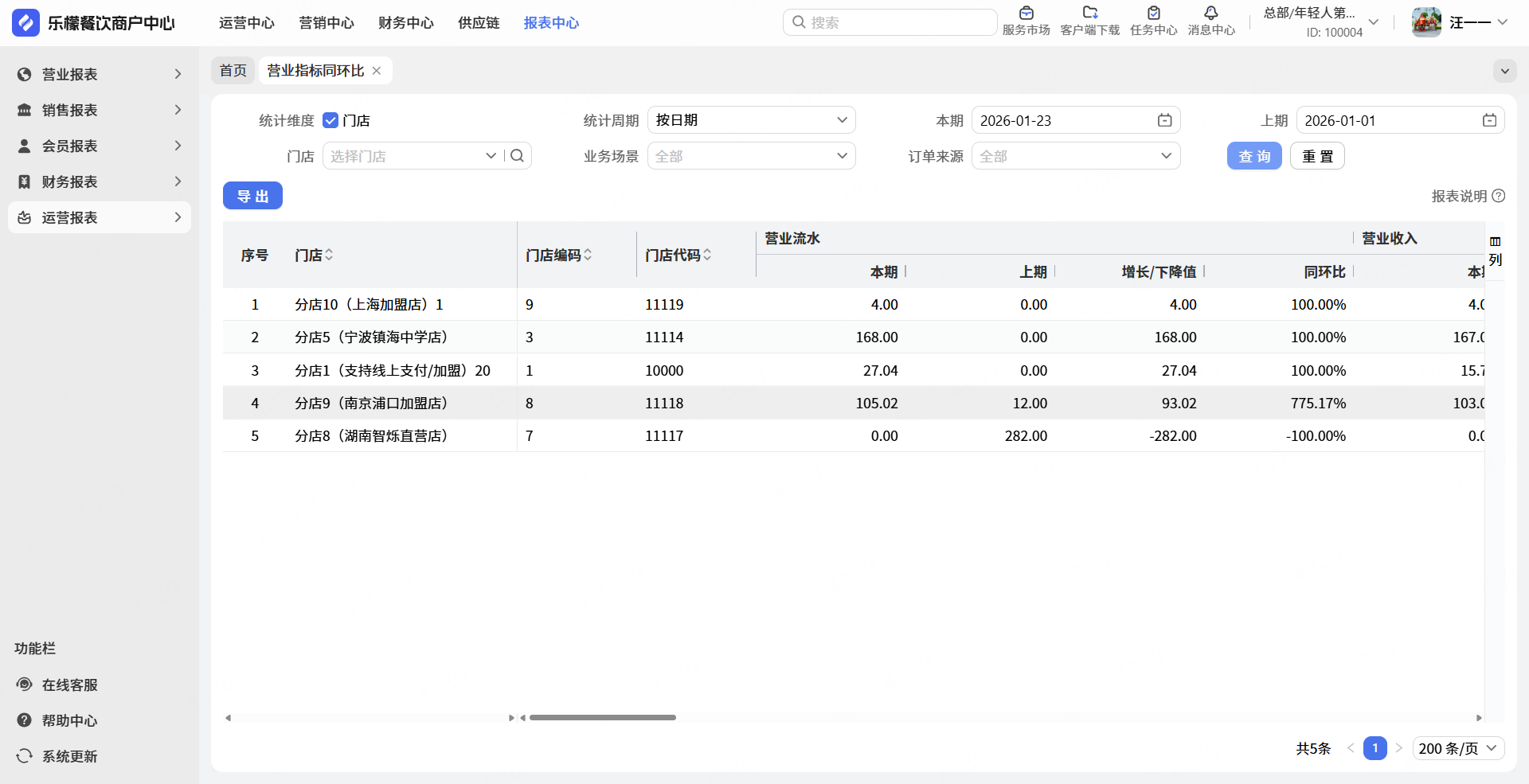Open the 统计周期 按日期 dropdown

pyautogui.click(x=751, y=120)
